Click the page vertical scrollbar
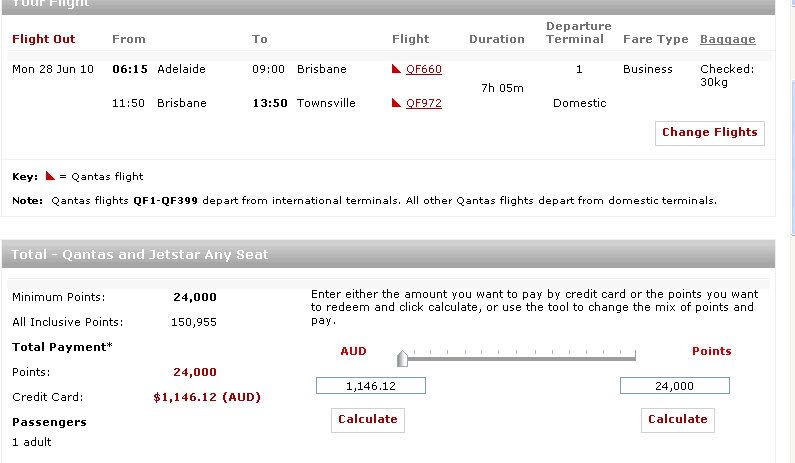795x463 pixels. [792, 231]
